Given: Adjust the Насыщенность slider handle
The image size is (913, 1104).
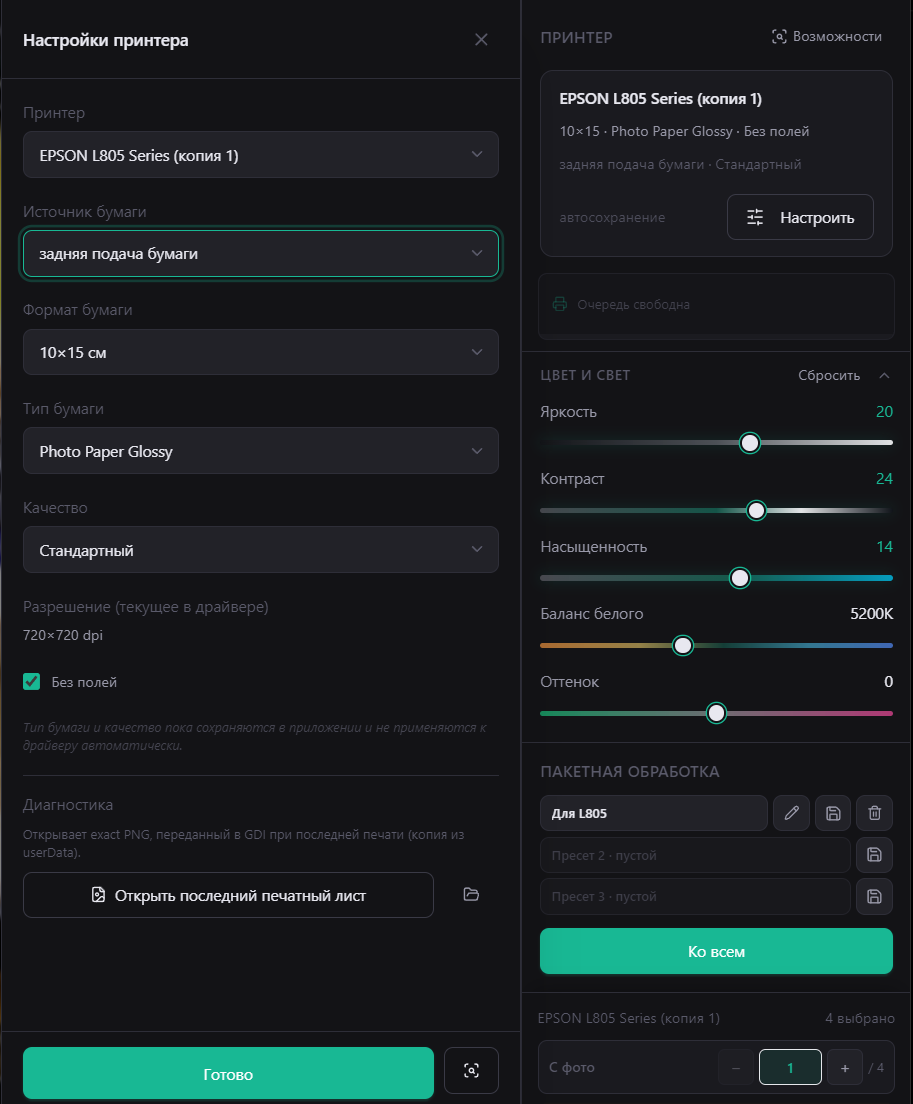Looking at the screenshot, I should click(x=740, y=578).
